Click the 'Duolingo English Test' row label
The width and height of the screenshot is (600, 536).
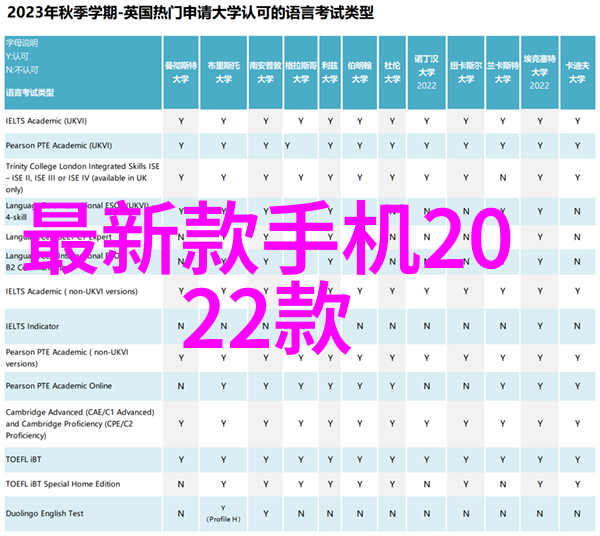coord(44,513)
